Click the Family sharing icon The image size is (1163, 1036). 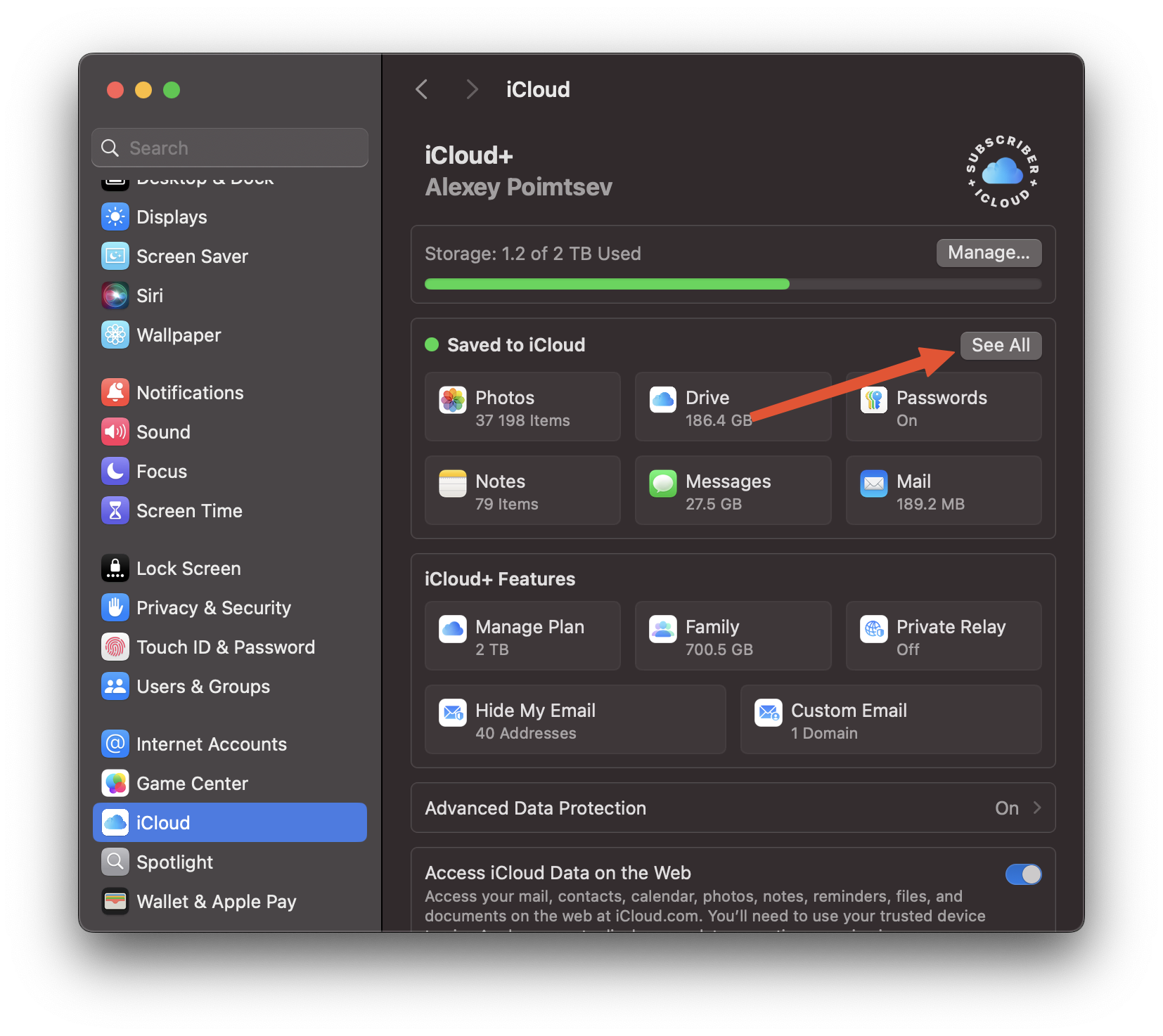click(x=663, y=630)
